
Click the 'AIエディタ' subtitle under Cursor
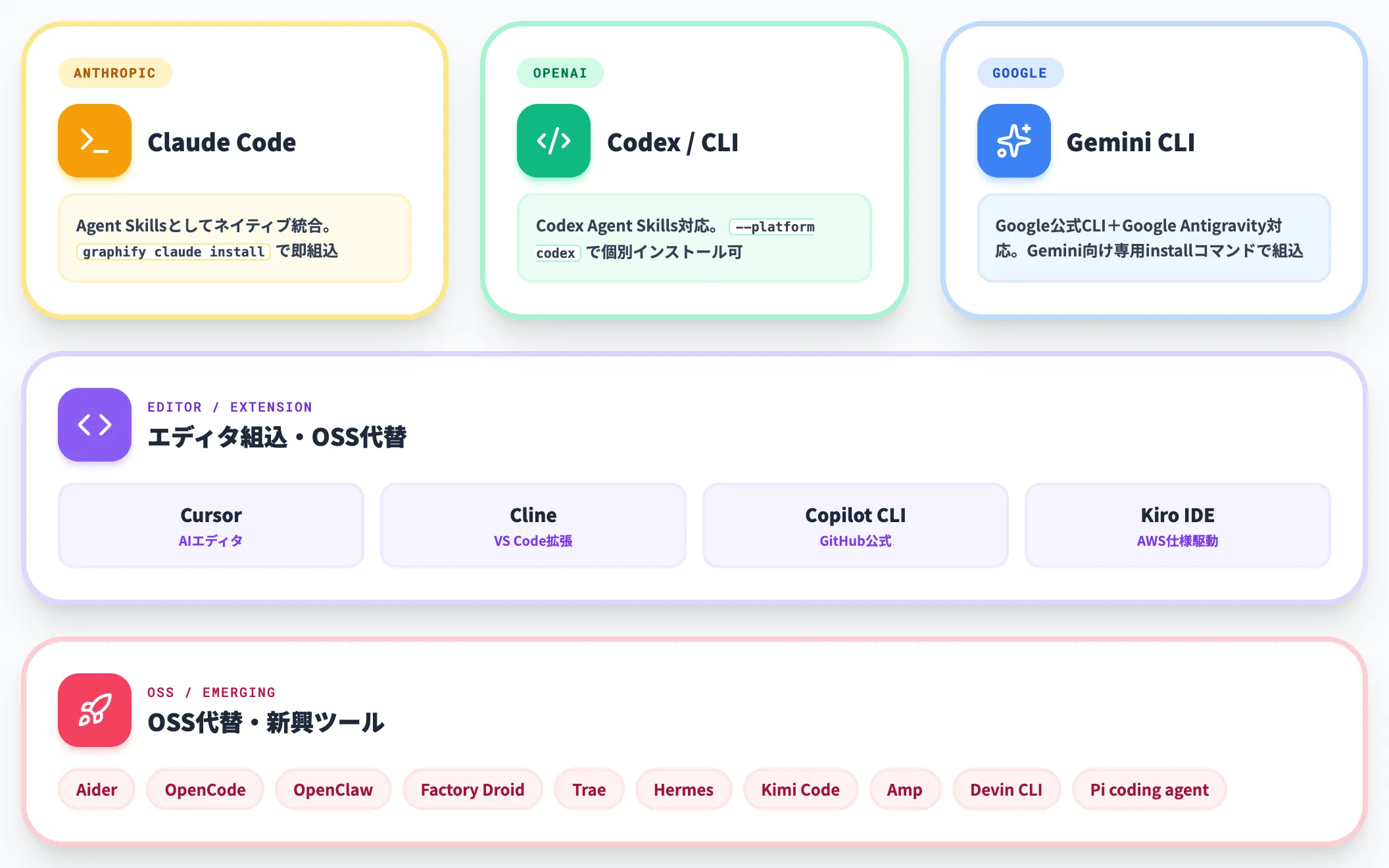tap(210, 541)
